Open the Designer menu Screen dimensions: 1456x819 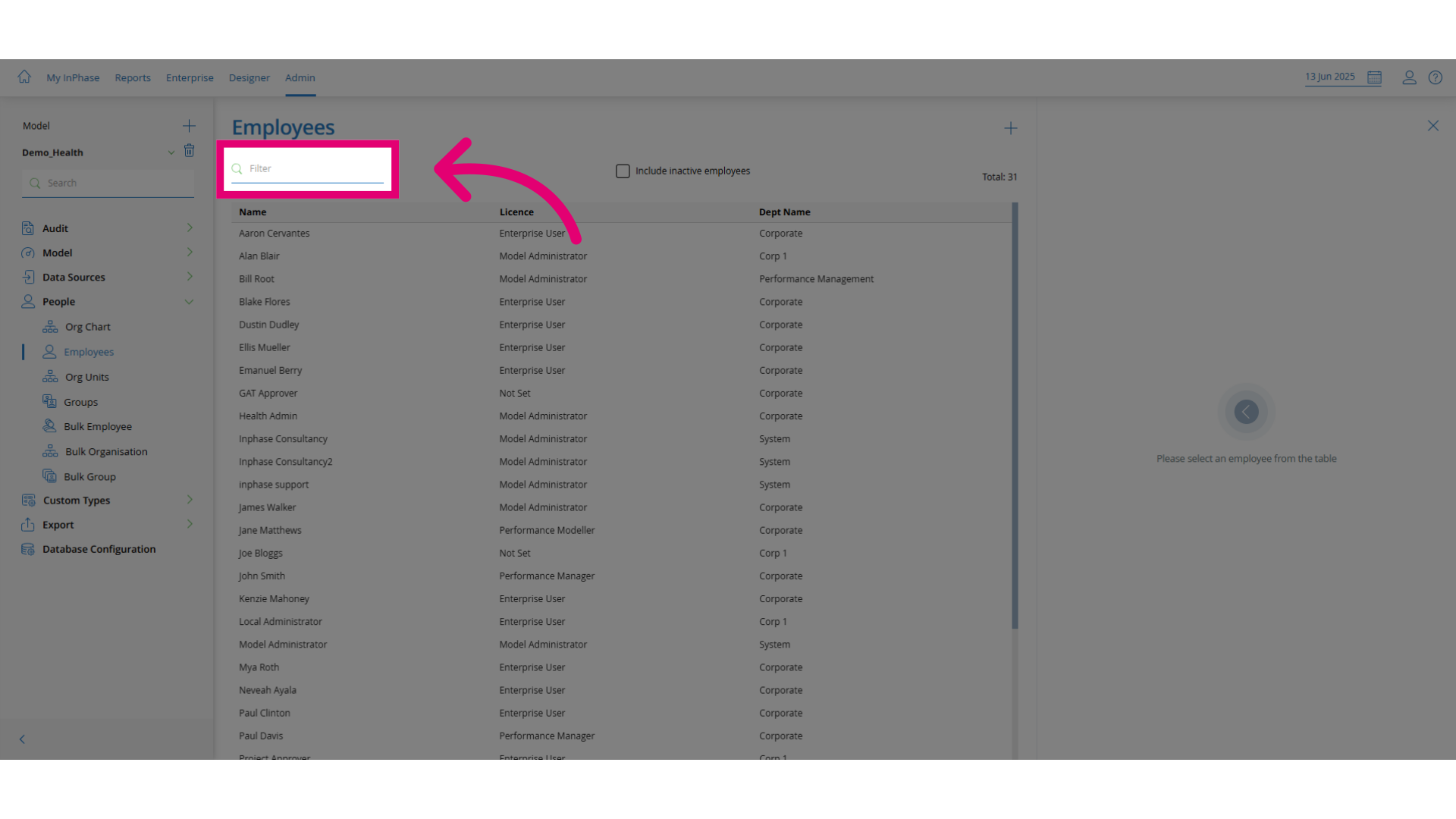click(x=249, y=78)
